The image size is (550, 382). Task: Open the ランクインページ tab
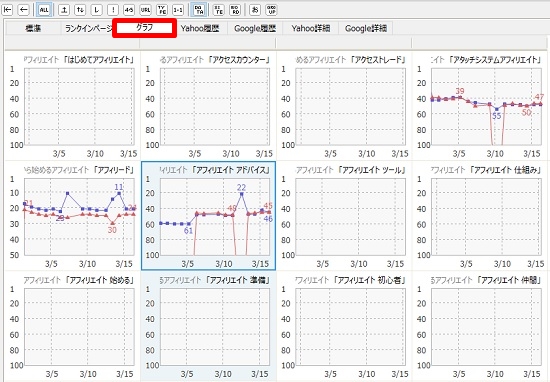tap(88, 28)
